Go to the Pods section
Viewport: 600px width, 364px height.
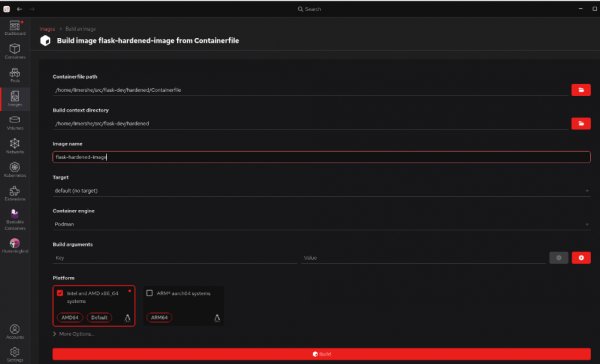(x=15, y=75)
